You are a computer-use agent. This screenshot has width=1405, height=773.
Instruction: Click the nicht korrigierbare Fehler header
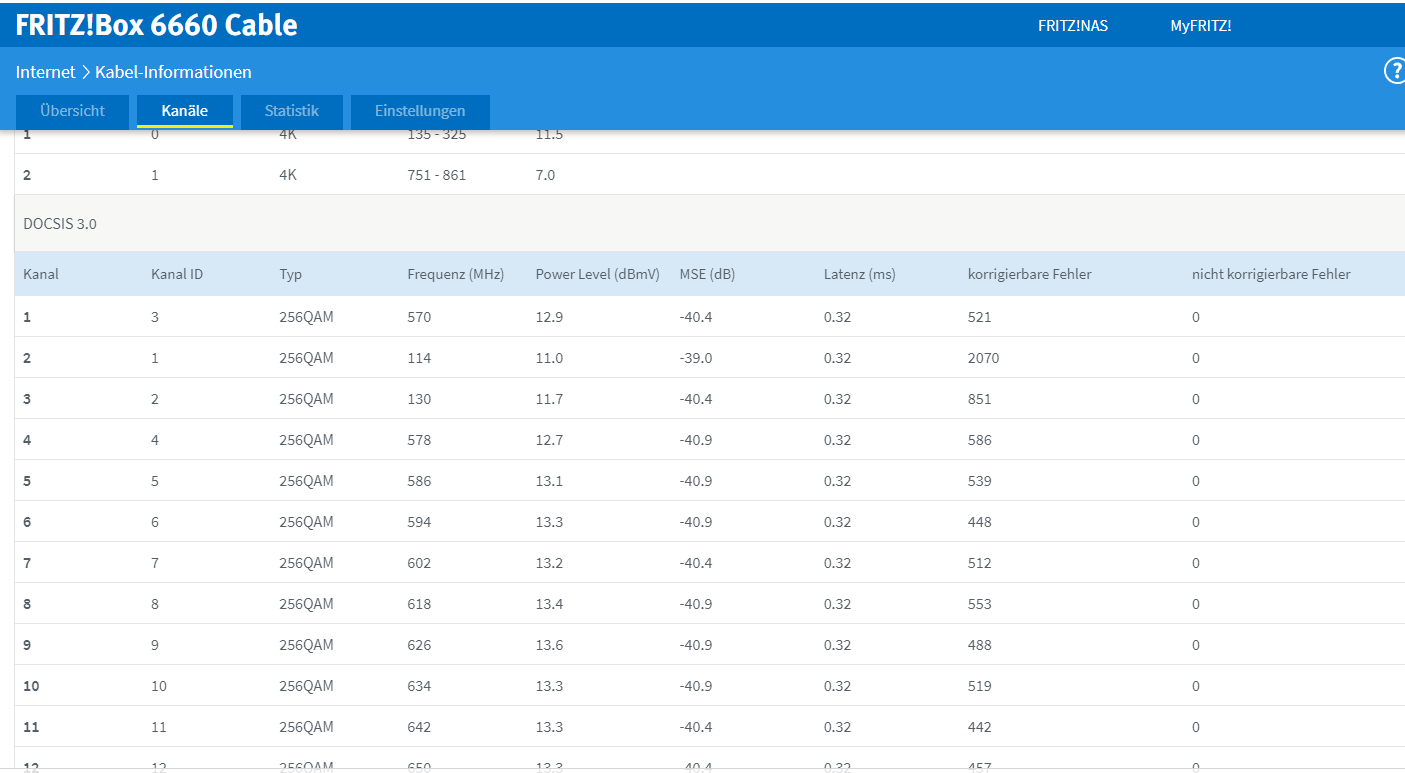(x=1271, y=274)
